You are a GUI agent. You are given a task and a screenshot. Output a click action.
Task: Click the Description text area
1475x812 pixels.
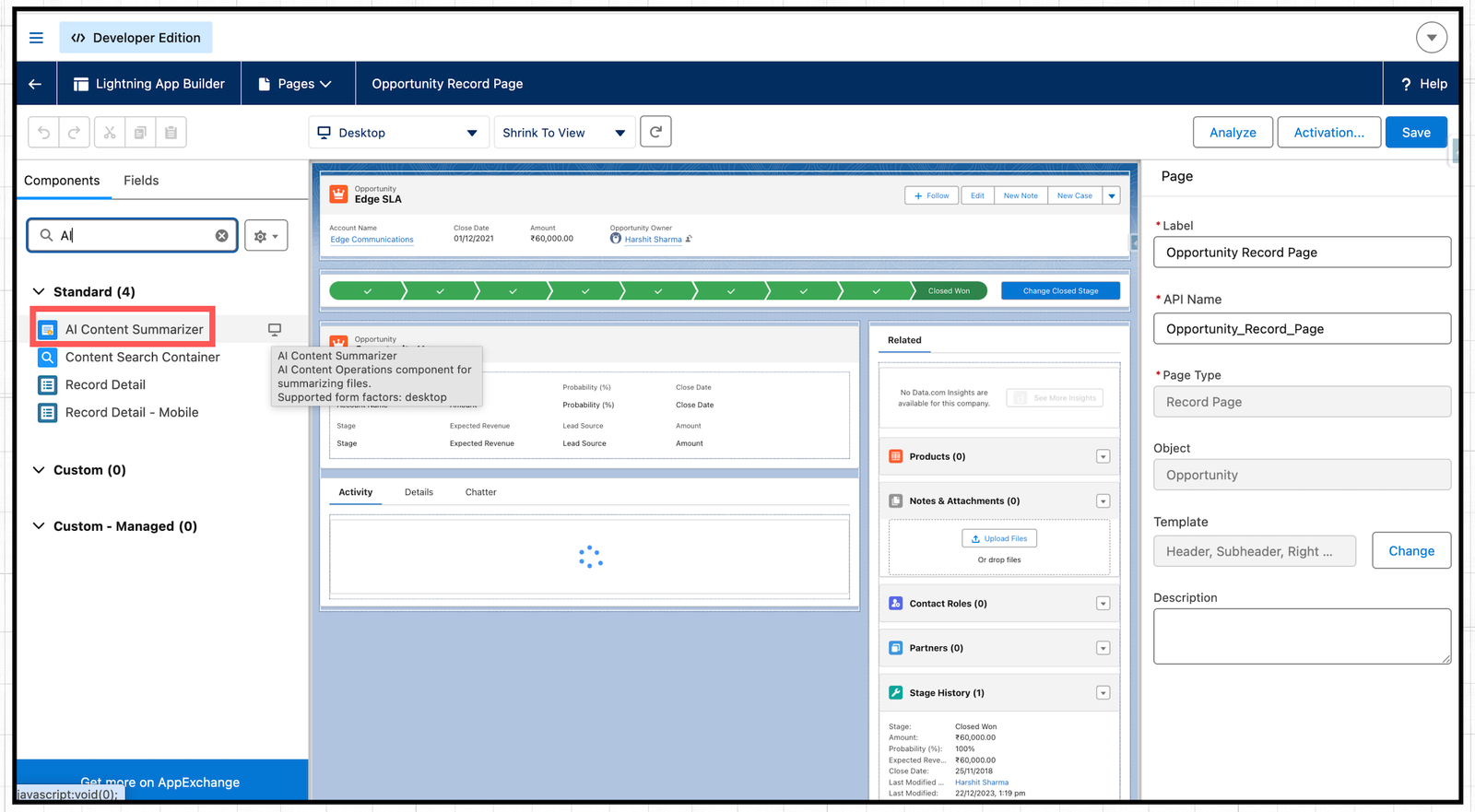coord(1301,636)
